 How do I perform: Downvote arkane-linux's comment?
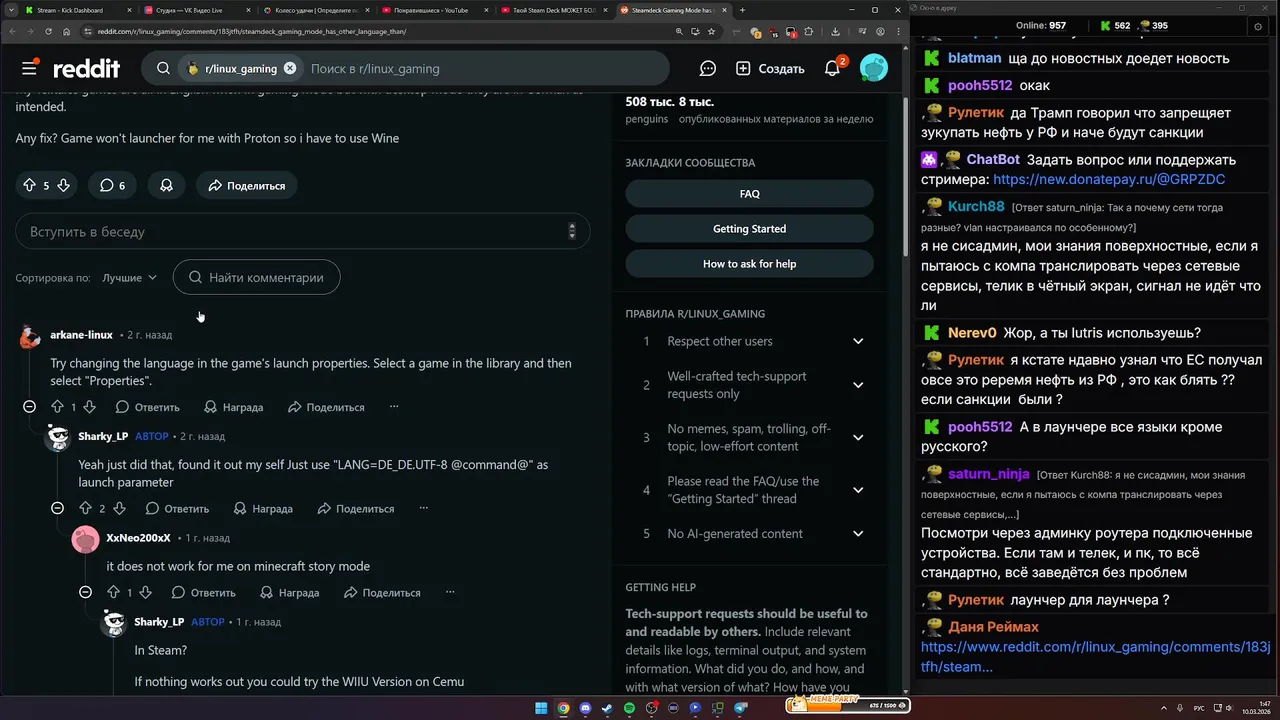click(89, 407)
